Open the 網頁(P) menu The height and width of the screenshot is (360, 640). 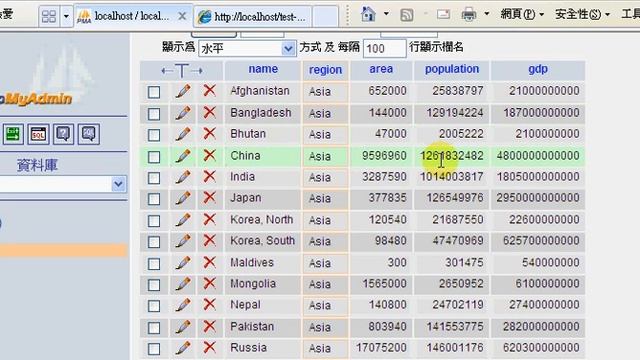(x=522, y=14)
